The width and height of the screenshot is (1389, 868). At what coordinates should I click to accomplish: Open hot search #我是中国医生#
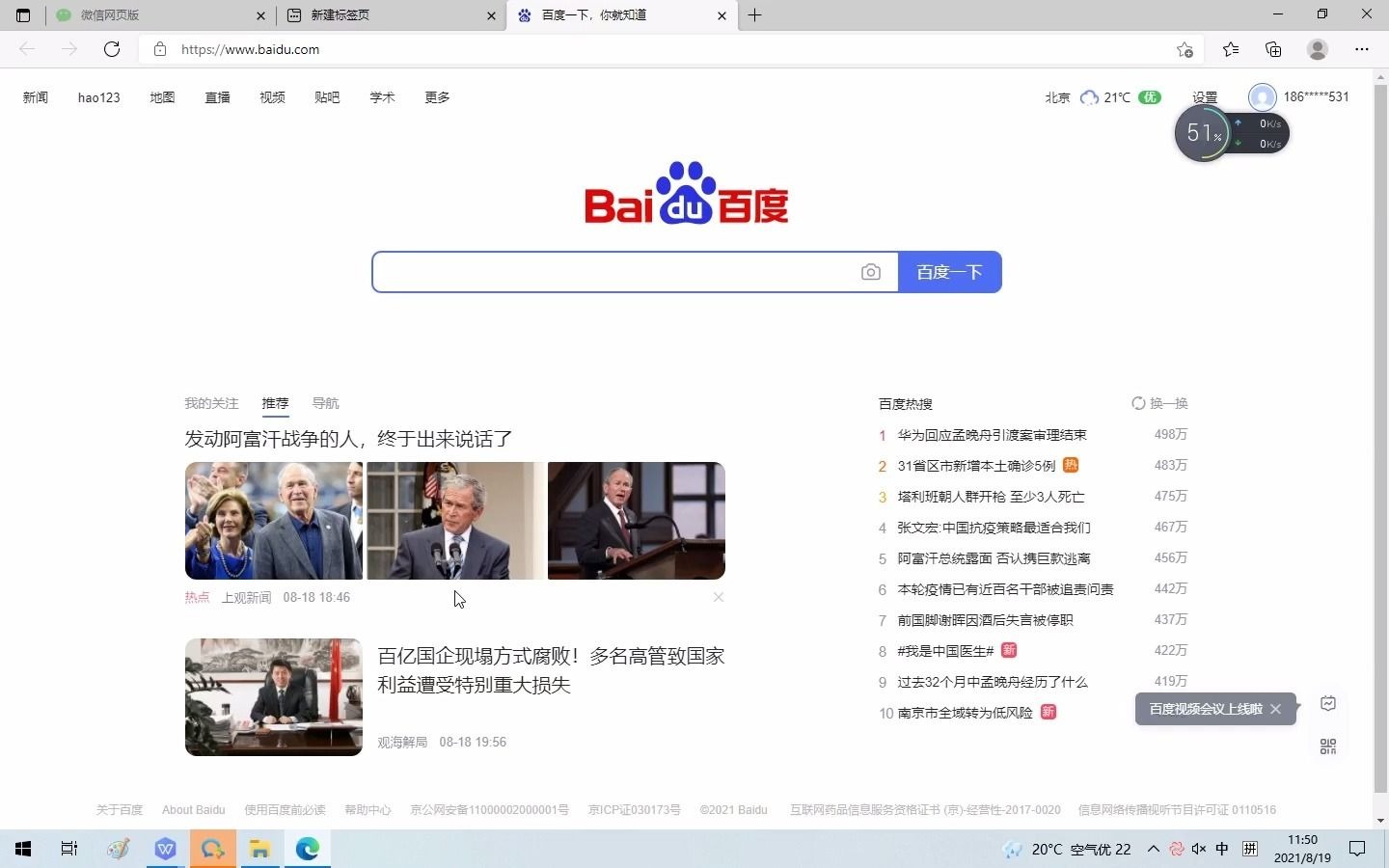tap(945, 651)
